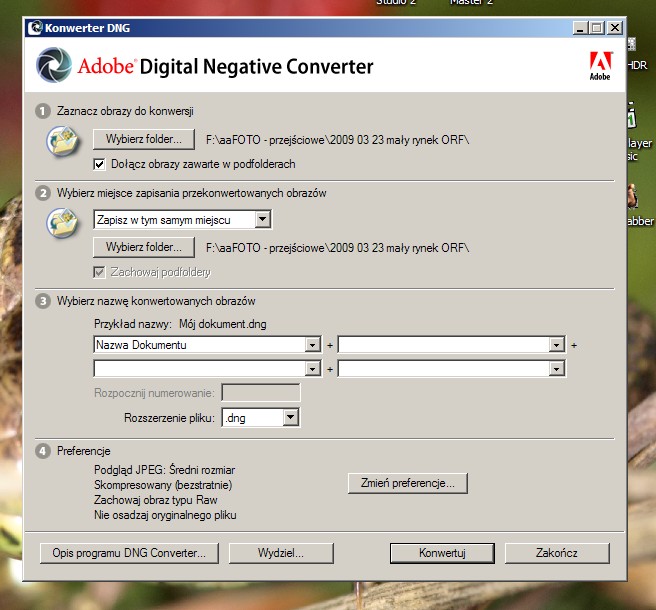Click the Konwerter DNG title bar icon
The width and height of the screenshot is (656, 610).
pyautogui.click(x=35, y=28)
